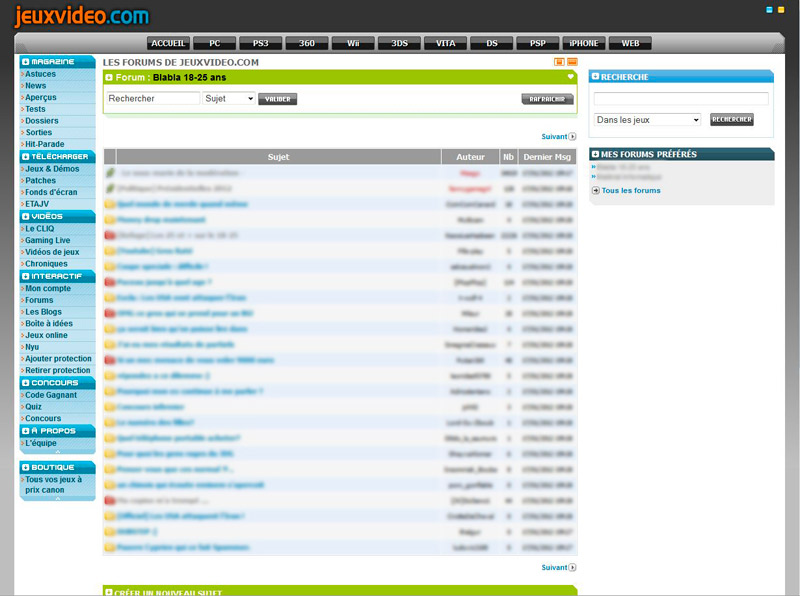Screen dimensions: 800x596
Task: Click the RAFRAICHIR button
Action: tap(547, 99)
